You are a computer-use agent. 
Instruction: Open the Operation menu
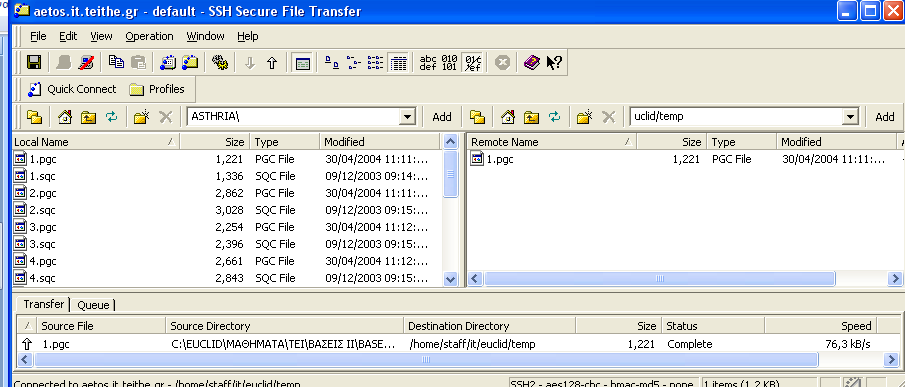pos(149,36)
